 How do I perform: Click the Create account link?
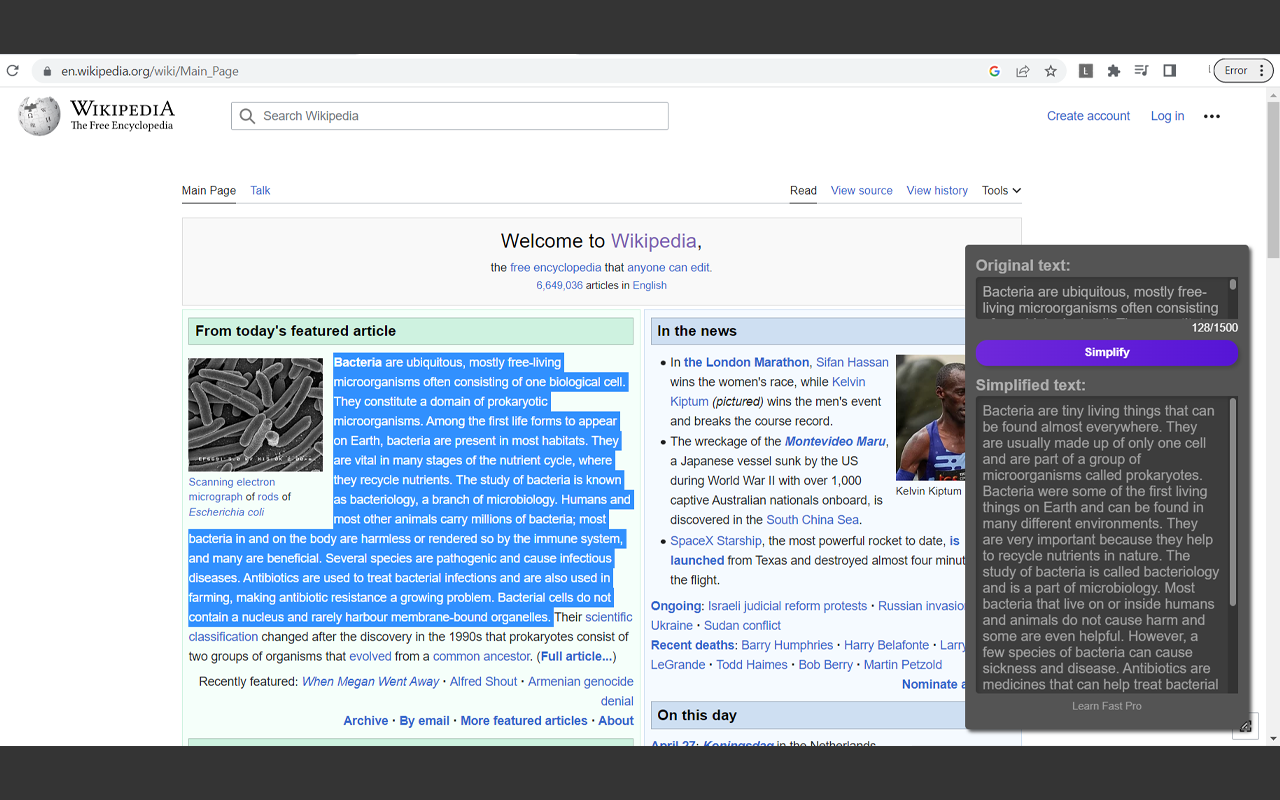pos(1088,116)
